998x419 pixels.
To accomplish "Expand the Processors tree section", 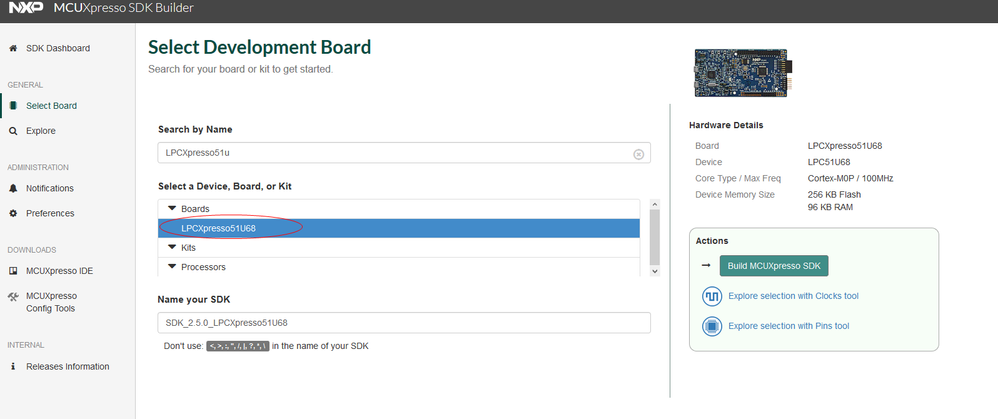I will point(171,267).
